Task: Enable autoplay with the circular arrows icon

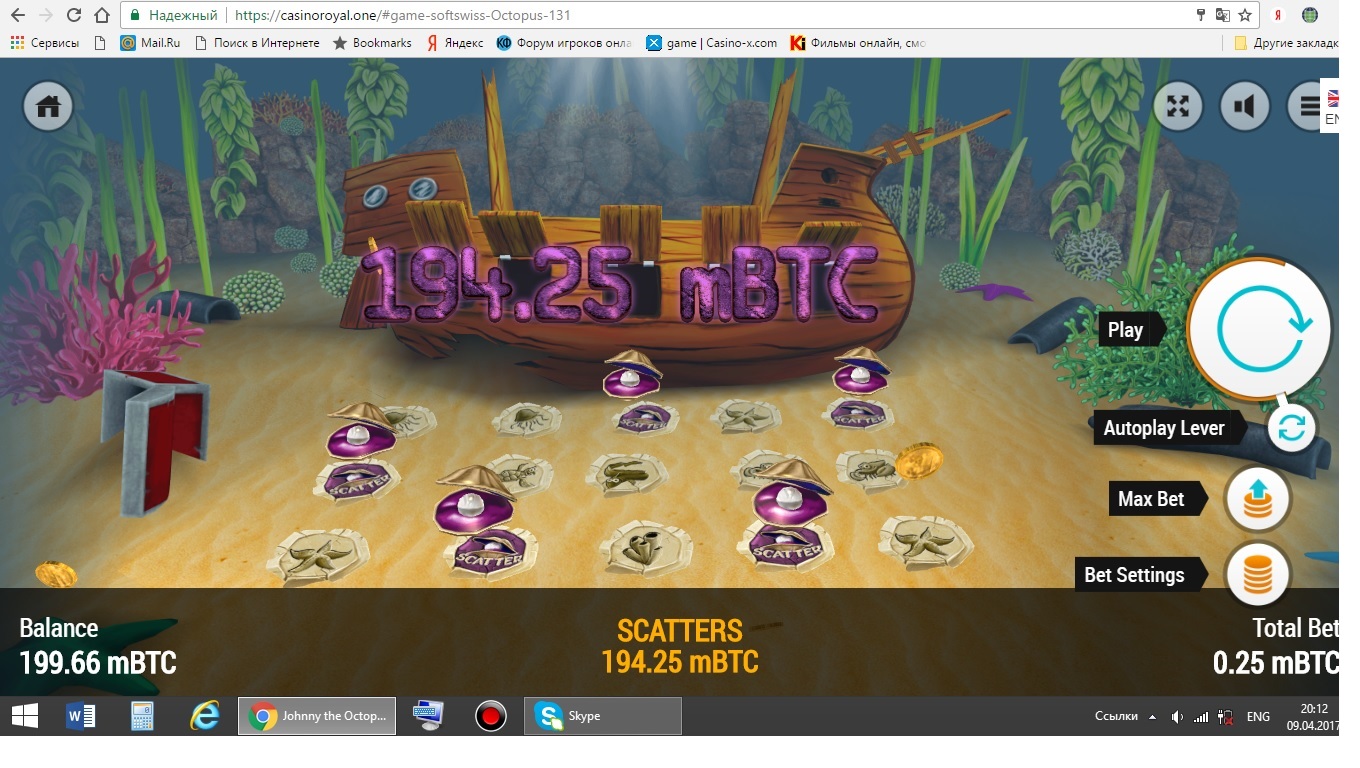Action: point(1291,429)
